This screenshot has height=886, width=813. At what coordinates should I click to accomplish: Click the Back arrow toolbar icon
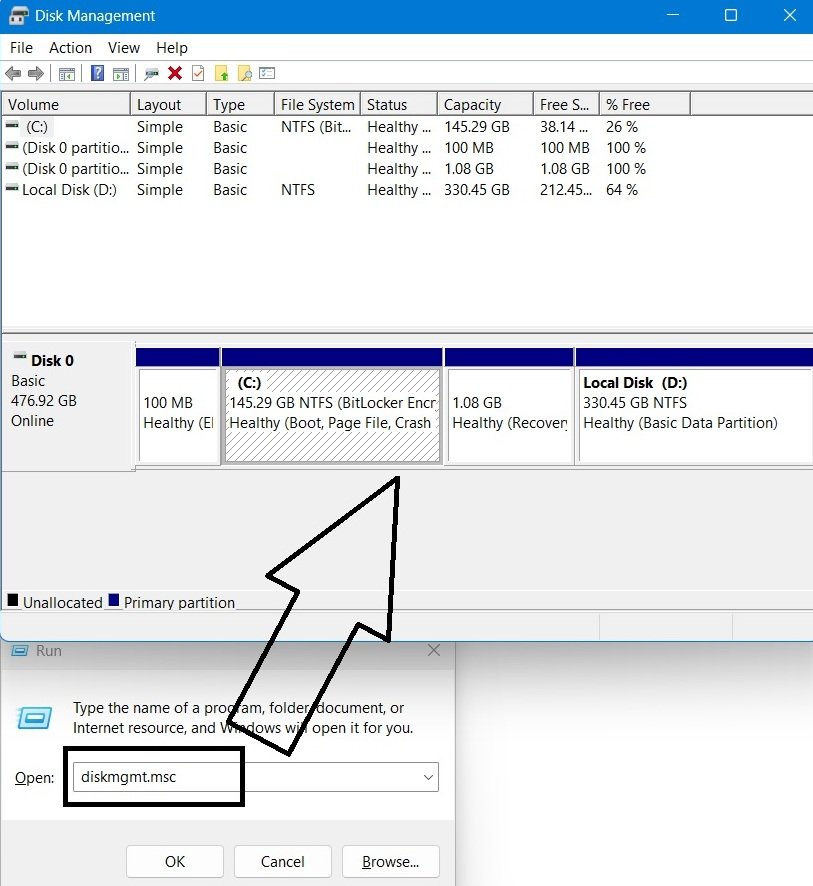coord(13,73)
